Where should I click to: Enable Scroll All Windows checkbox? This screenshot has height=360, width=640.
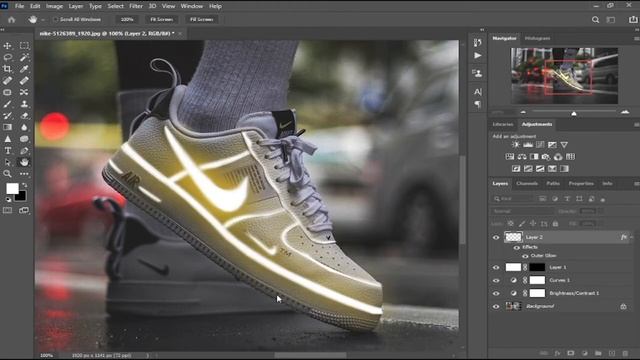(x=56, y=20)
